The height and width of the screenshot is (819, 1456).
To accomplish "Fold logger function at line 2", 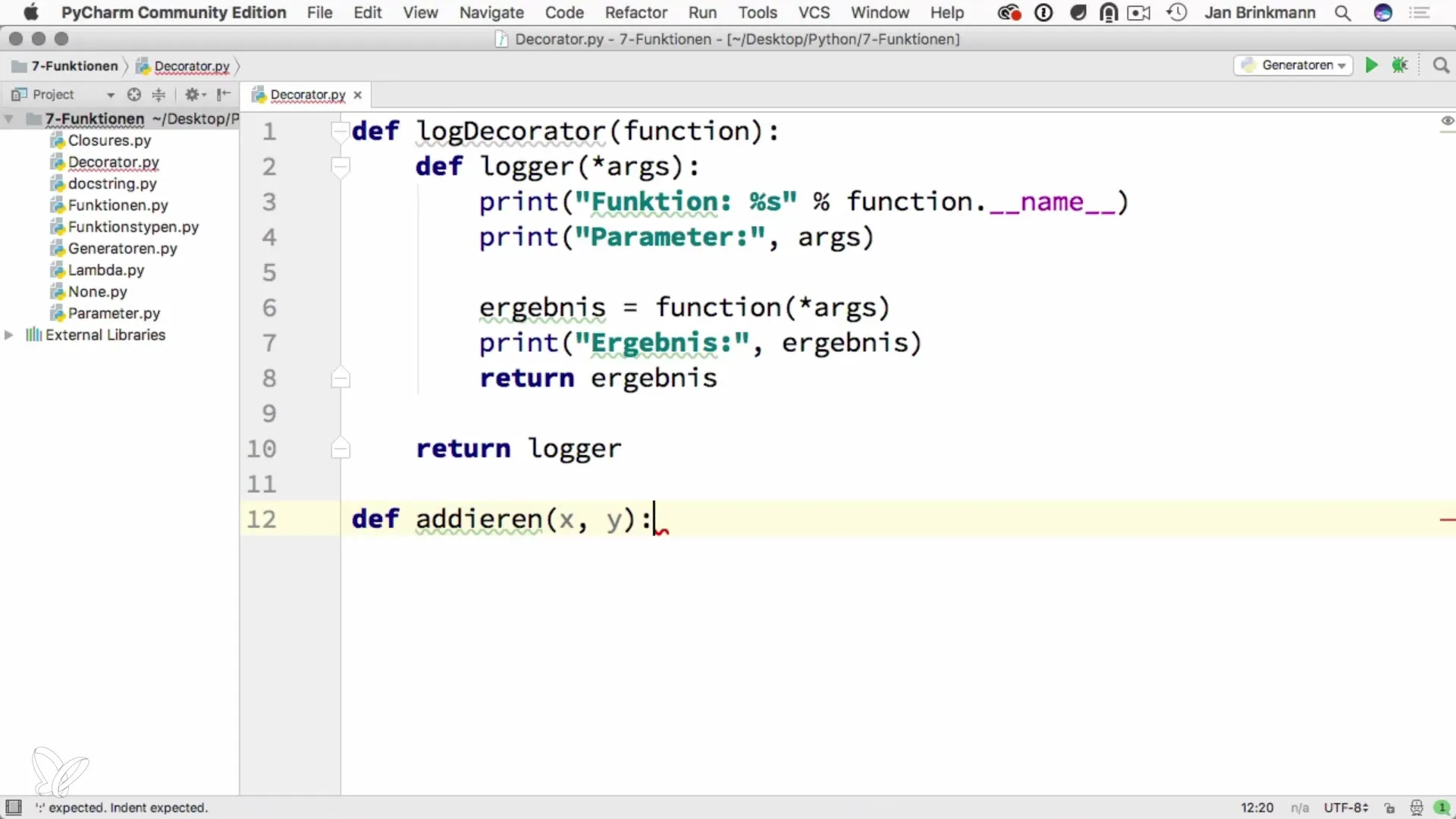I will pos(340,166).
